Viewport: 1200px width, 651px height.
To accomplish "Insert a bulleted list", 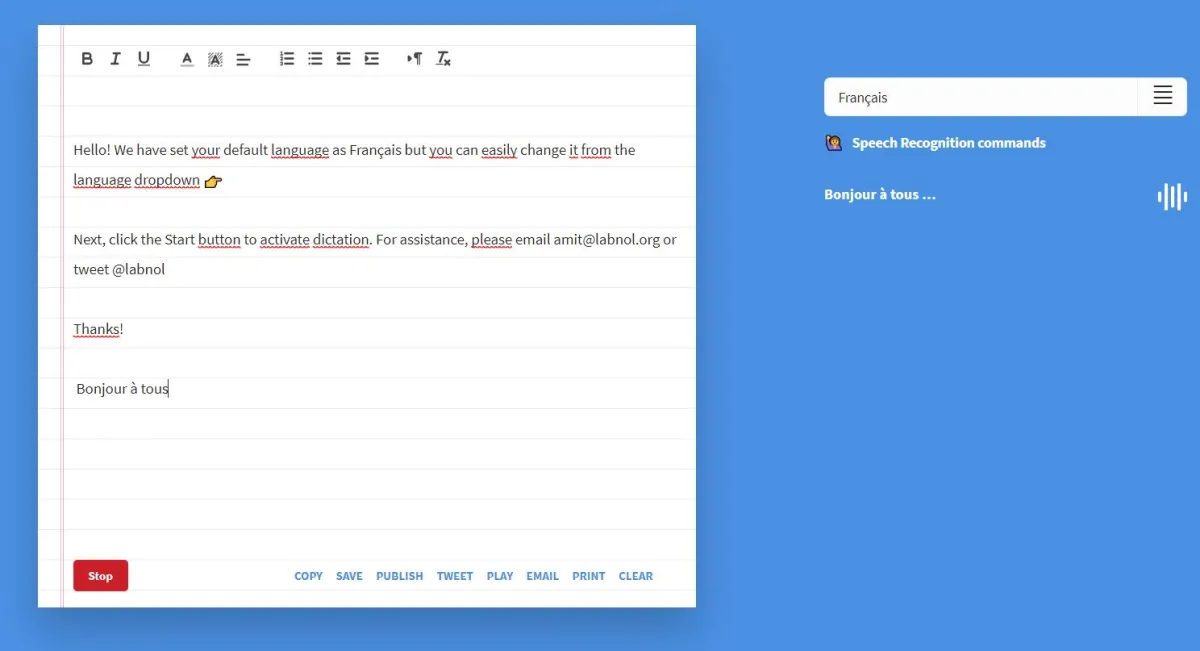I will [315, 59].
